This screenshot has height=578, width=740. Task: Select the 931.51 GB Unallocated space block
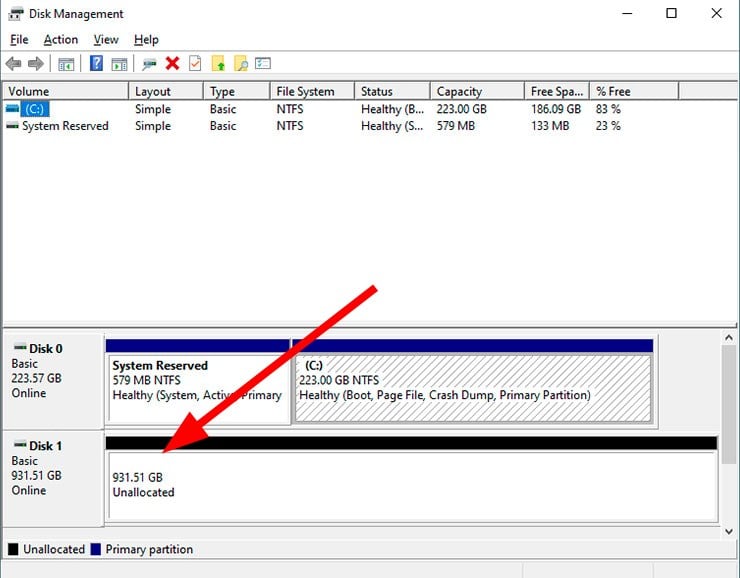(412, 479)
